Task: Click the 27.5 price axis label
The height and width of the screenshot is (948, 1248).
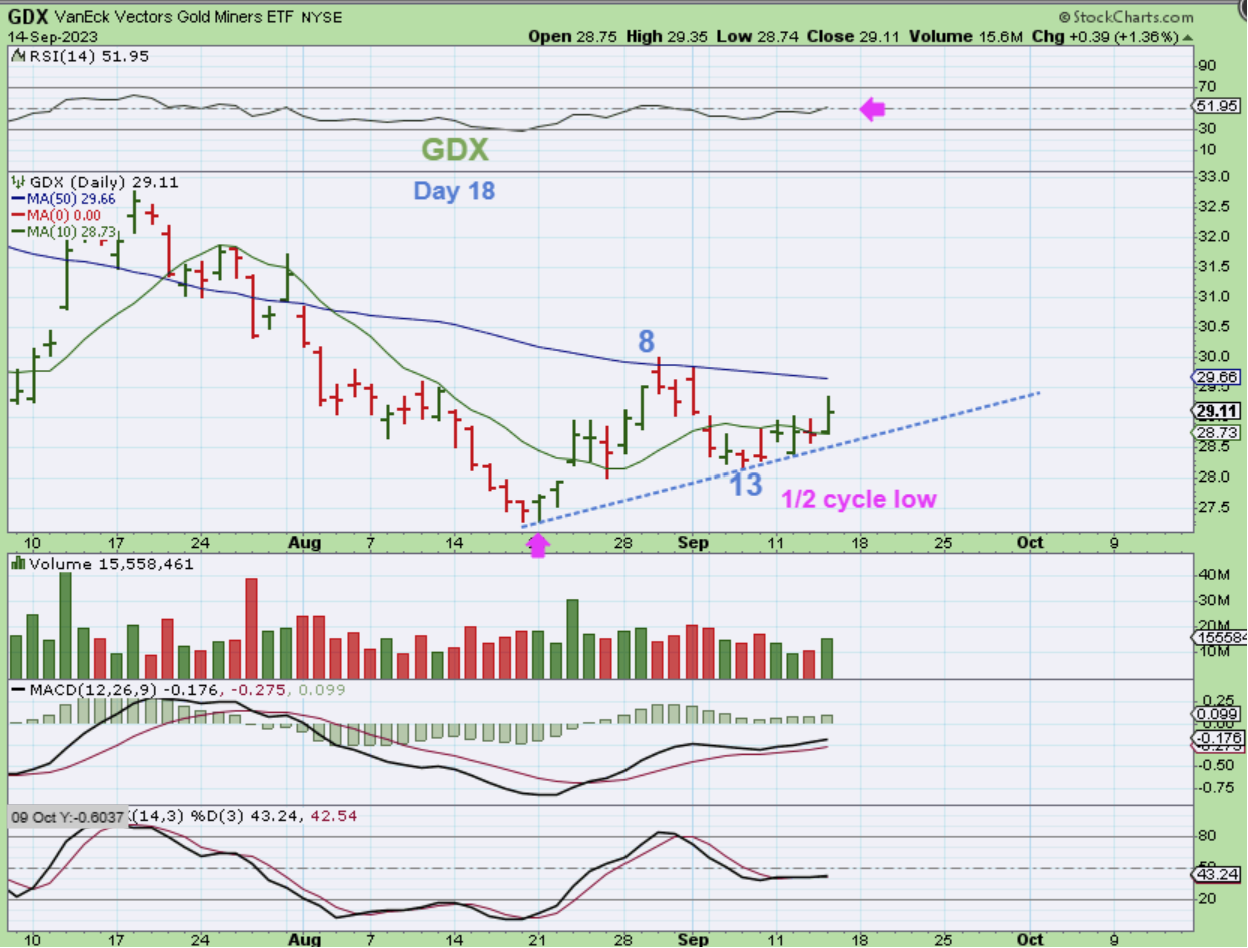Action: (1213, 507)
